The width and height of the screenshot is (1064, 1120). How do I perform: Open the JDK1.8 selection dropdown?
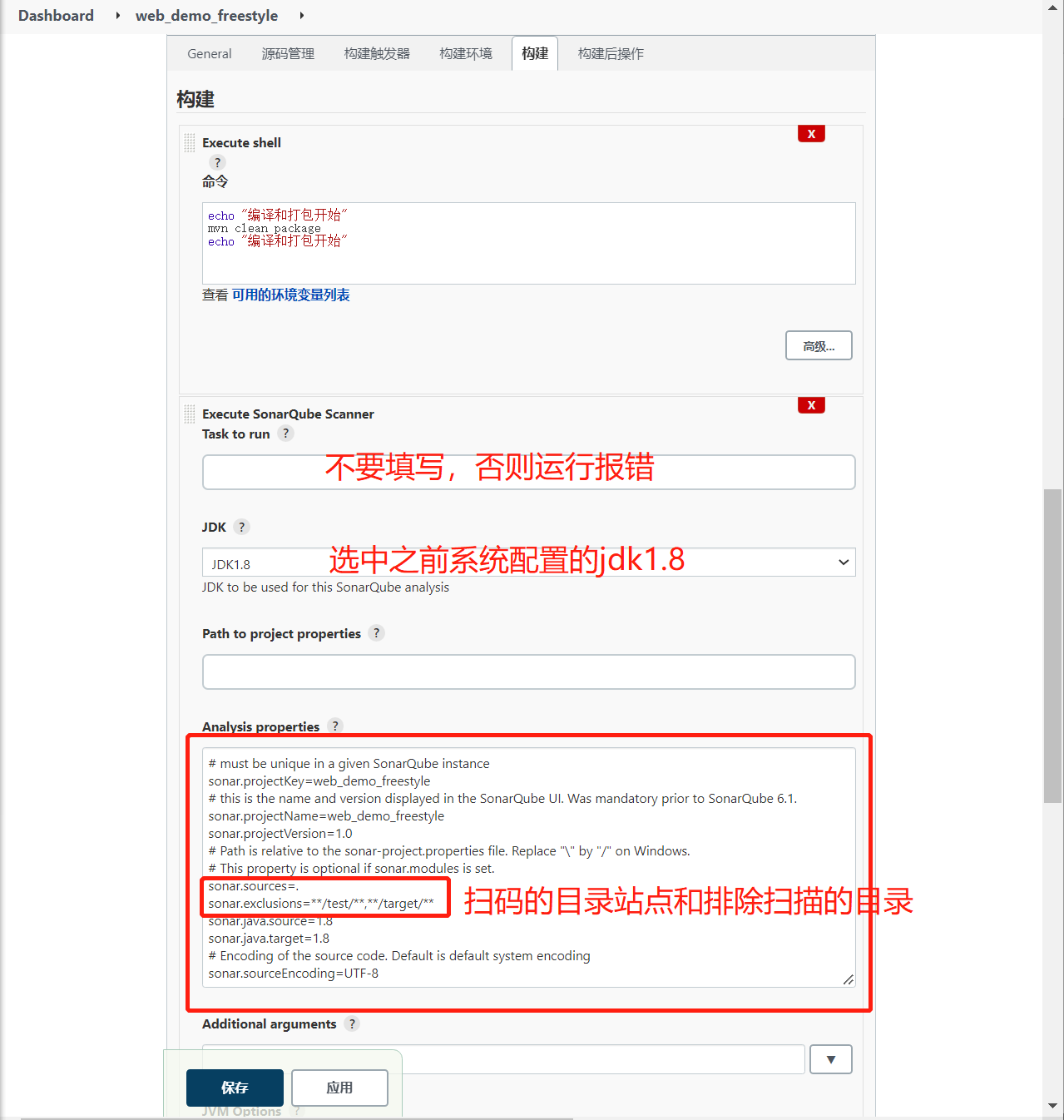point(529,562)
